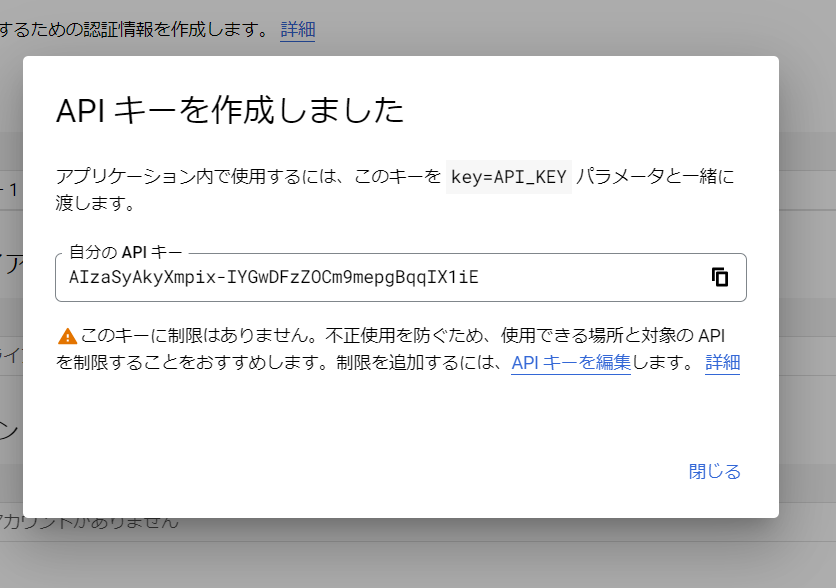Copy the API key with the copy icon
This screenshot has width=836, height=588.
point(720,277)
